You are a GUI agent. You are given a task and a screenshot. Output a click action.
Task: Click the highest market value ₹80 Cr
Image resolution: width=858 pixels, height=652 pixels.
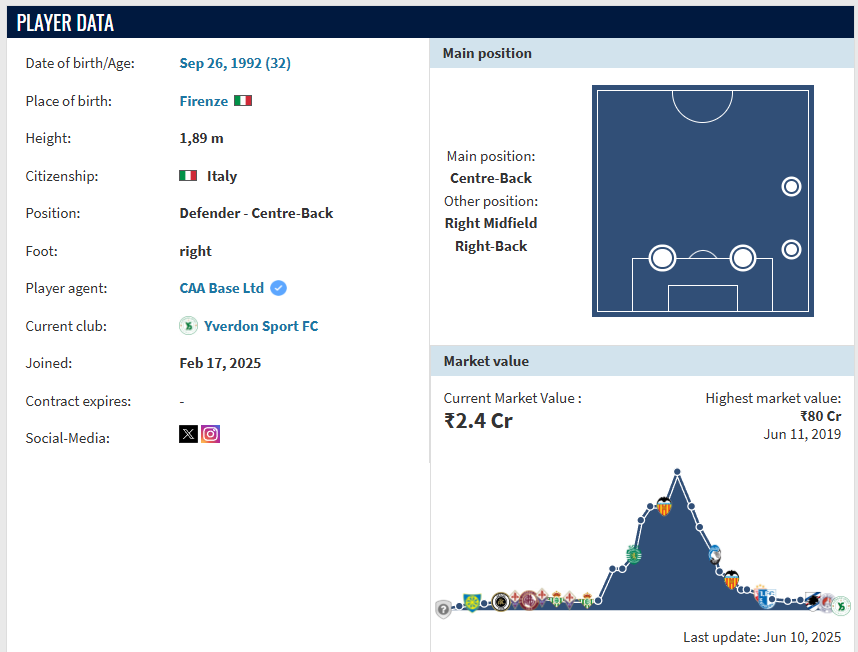tap(820, 416)
